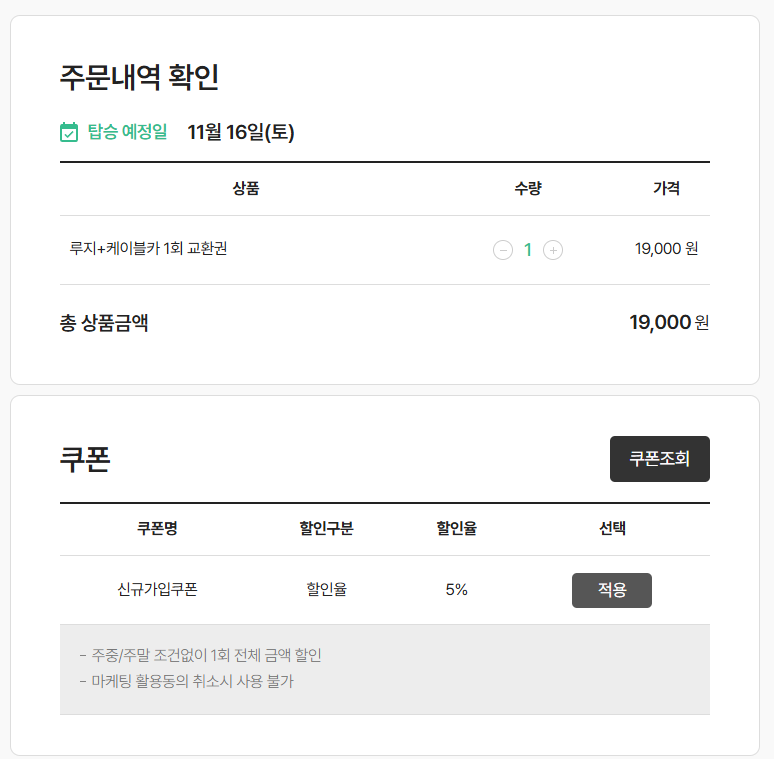Click the 주문내역 확인 heading
This screenshot has height=759, width=774.
[x=139, y=77]
